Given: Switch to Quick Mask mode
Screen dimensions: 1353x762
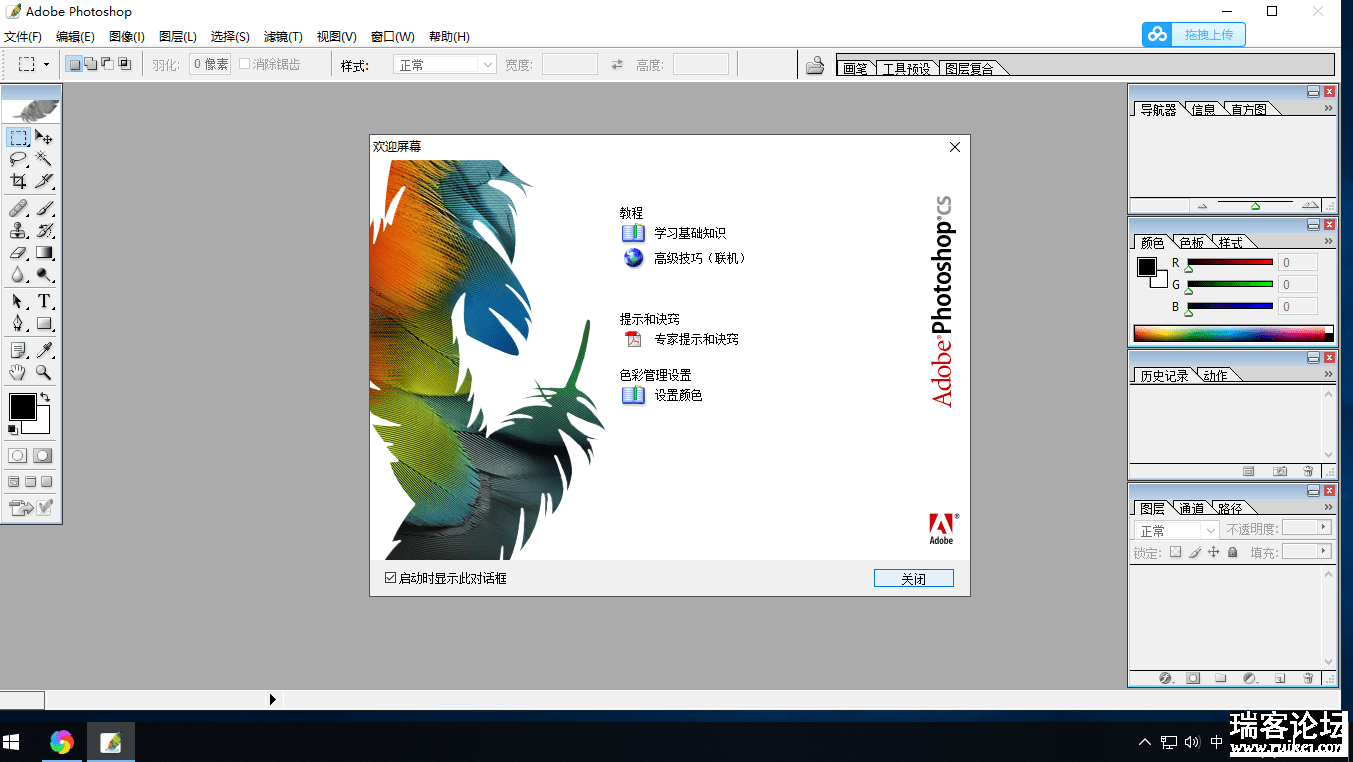Looking at the screenshot, I should coord(43,456).
